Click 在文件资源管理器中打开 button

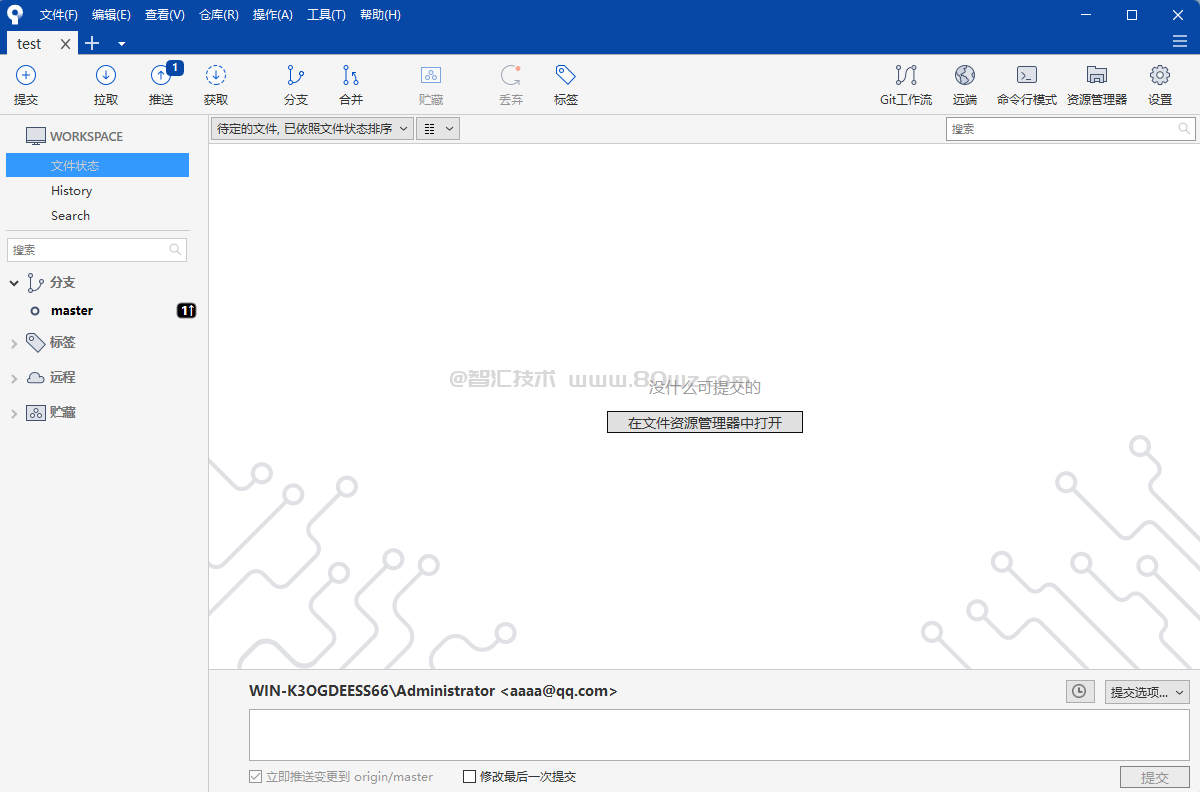click(x=705, y=423)
